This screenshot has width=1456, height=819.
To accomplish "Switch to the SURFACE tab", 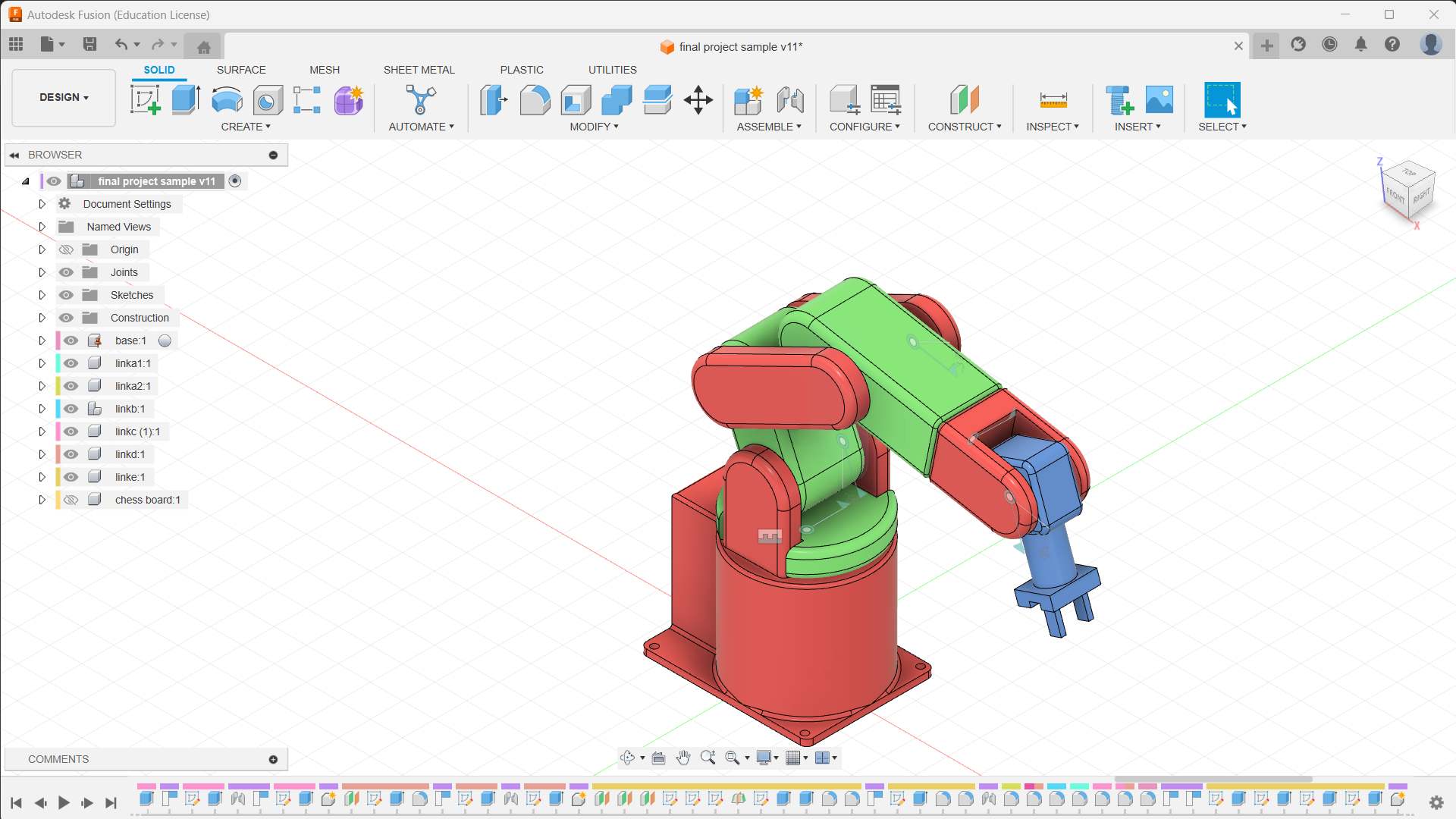I will pyautogui.click(x=241, y=70).
